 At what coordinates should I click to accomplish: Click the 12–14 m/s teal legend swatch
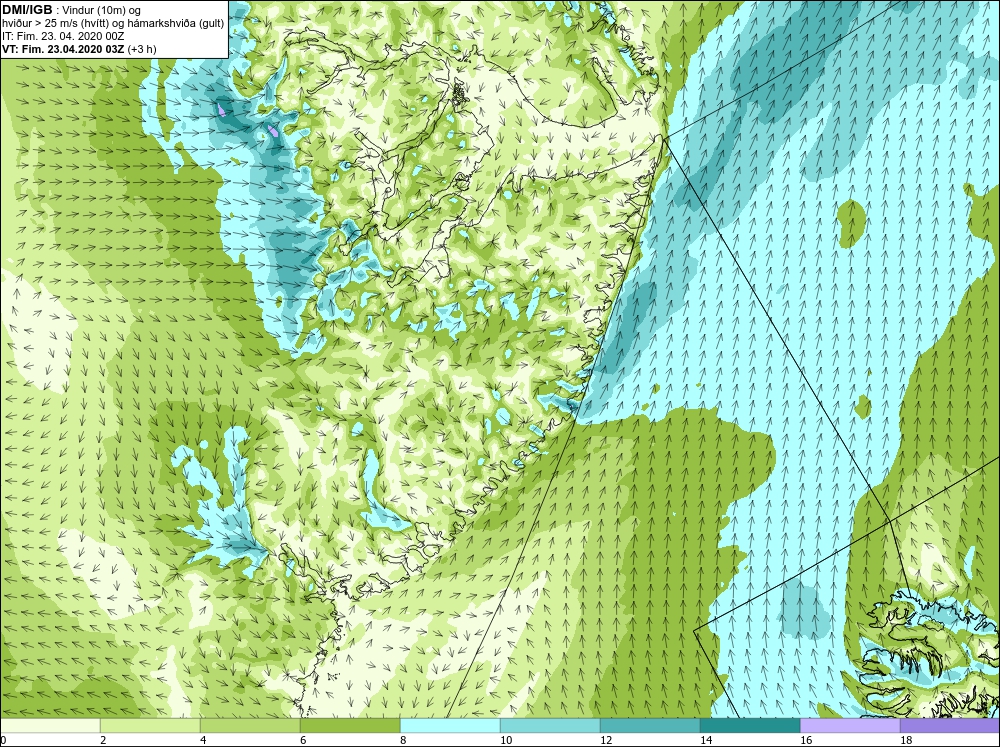tap(650, 726)
